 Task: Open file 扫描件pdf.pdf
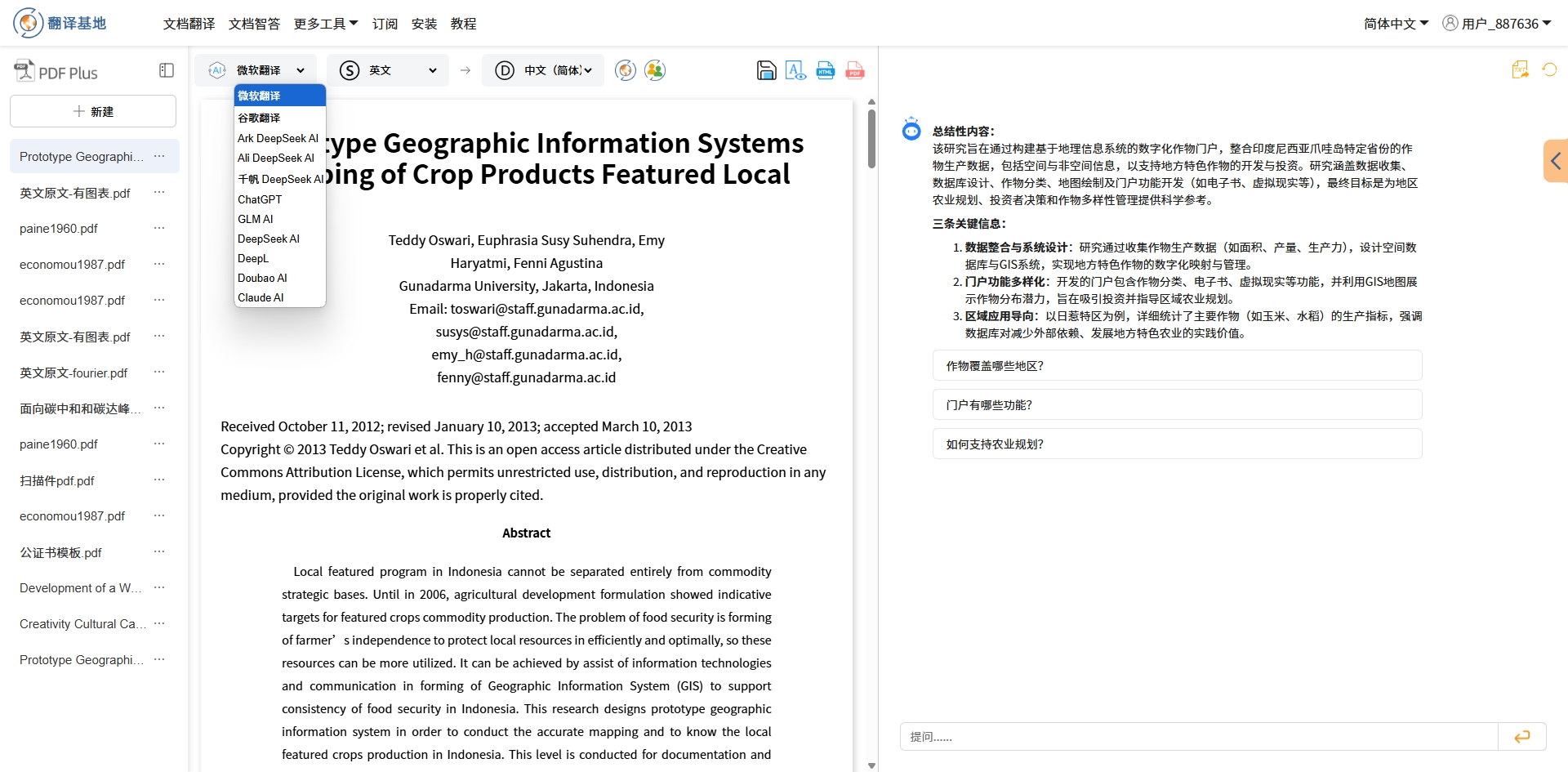57,480
